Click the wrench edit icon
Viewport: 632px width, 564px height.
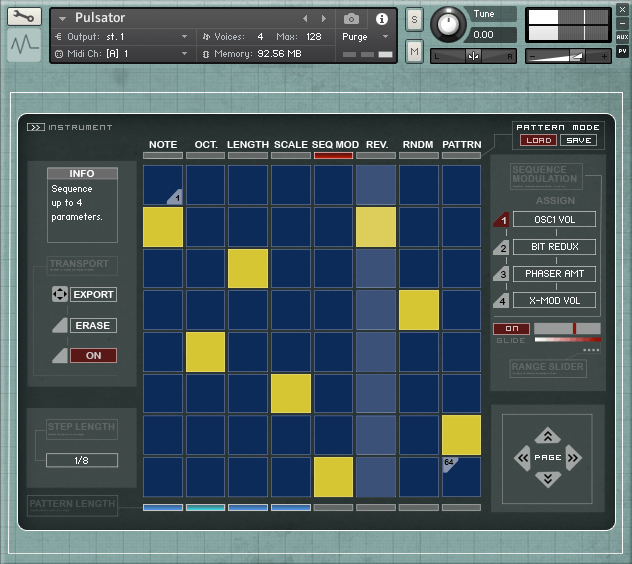[x=24, y=17]
